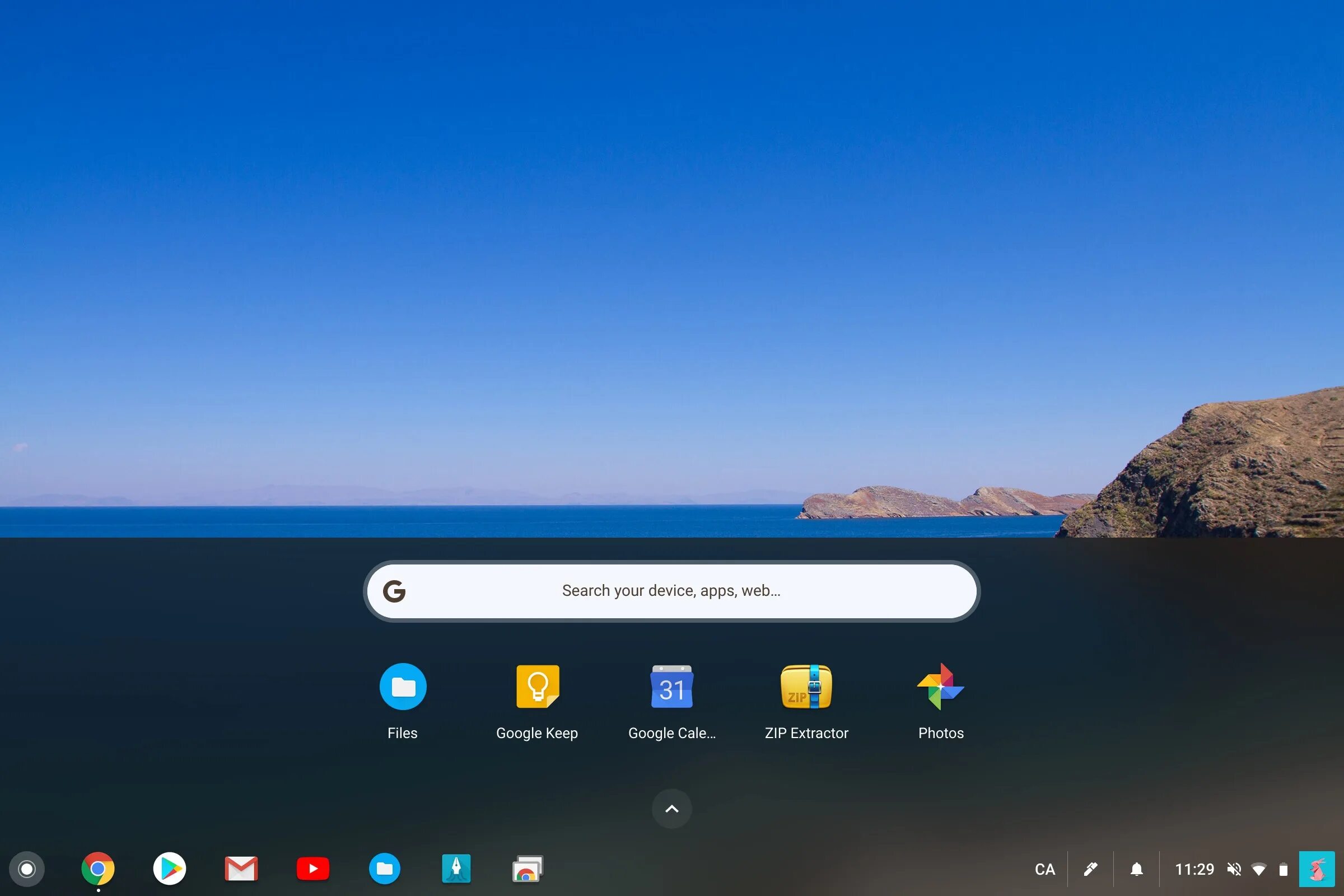Open Gmail from the shelf
Screen dimensions: 1344x896
click(241, 869)
